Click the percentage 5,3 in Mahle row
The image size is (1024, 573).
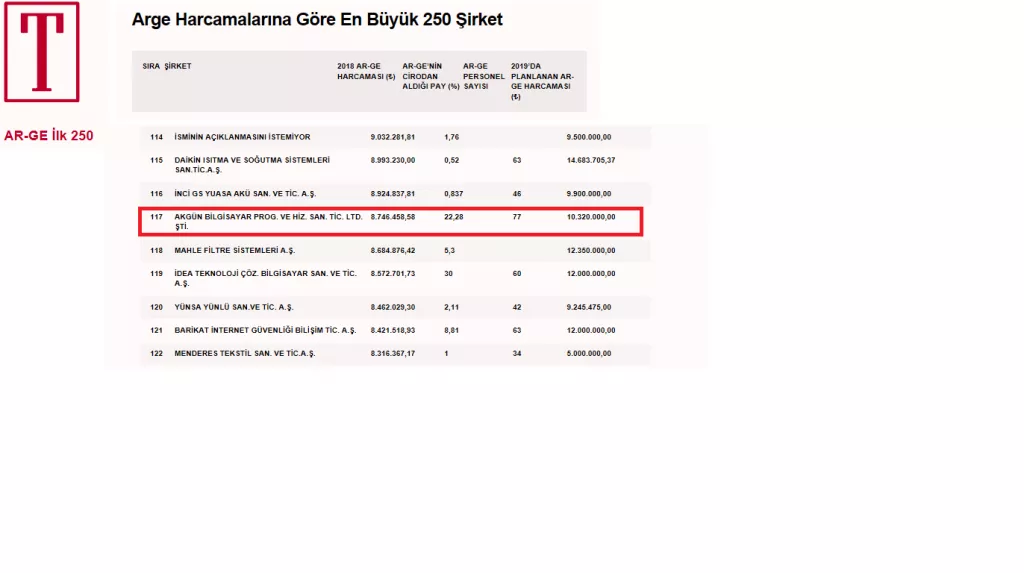coord(449,250)
